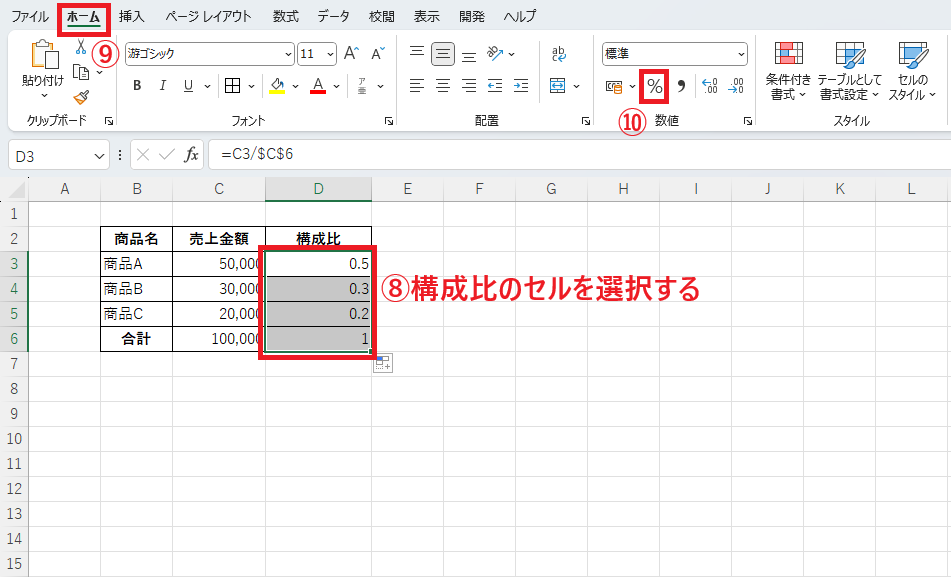The width and height of the screenshot is (951, 577).
Task: Align cell text left
Action: [417, 86]
